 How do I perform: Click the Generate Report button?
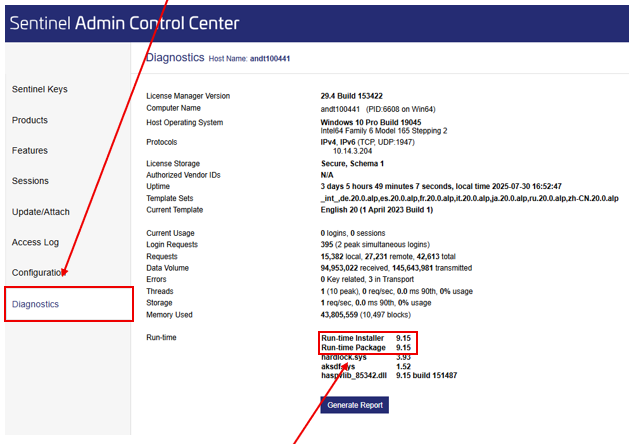click(355, 405)
